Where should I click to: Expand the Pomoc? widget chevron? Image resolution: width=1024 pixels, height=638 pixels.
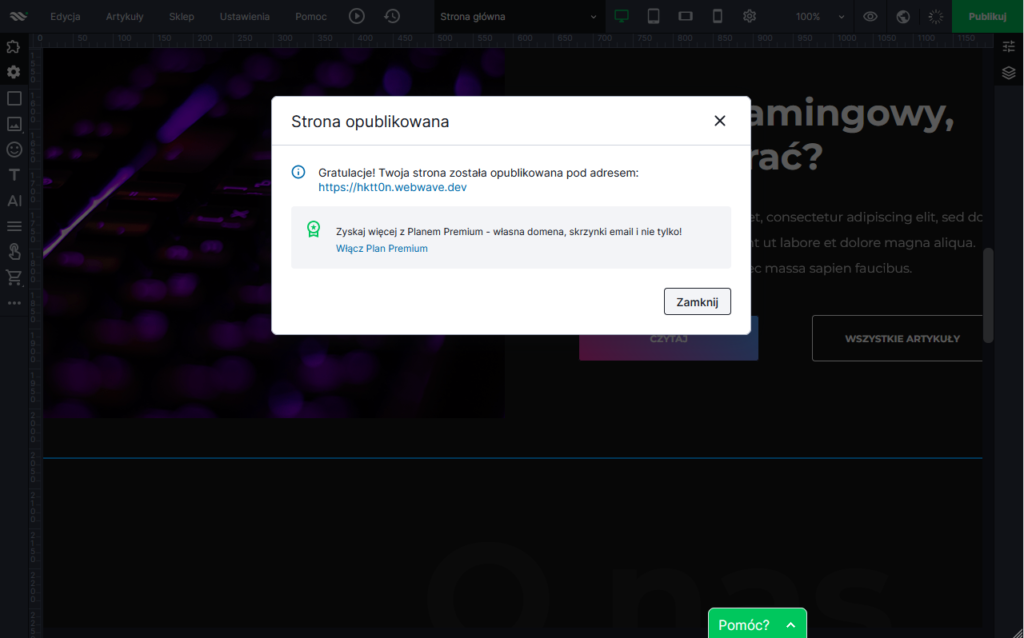(791, 625)
